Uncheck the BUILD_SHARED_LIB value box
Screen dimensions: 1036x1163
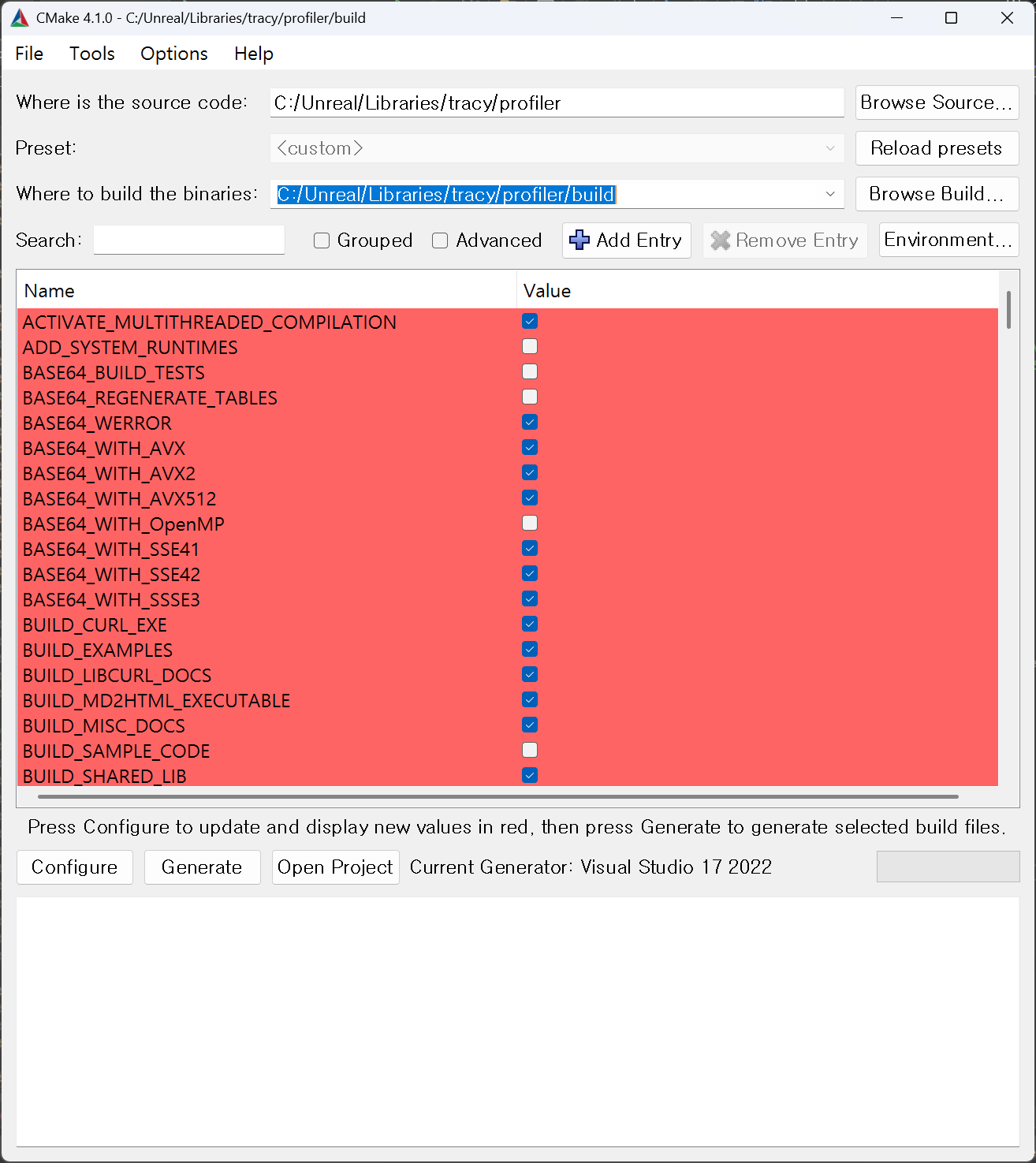[530, 776]
